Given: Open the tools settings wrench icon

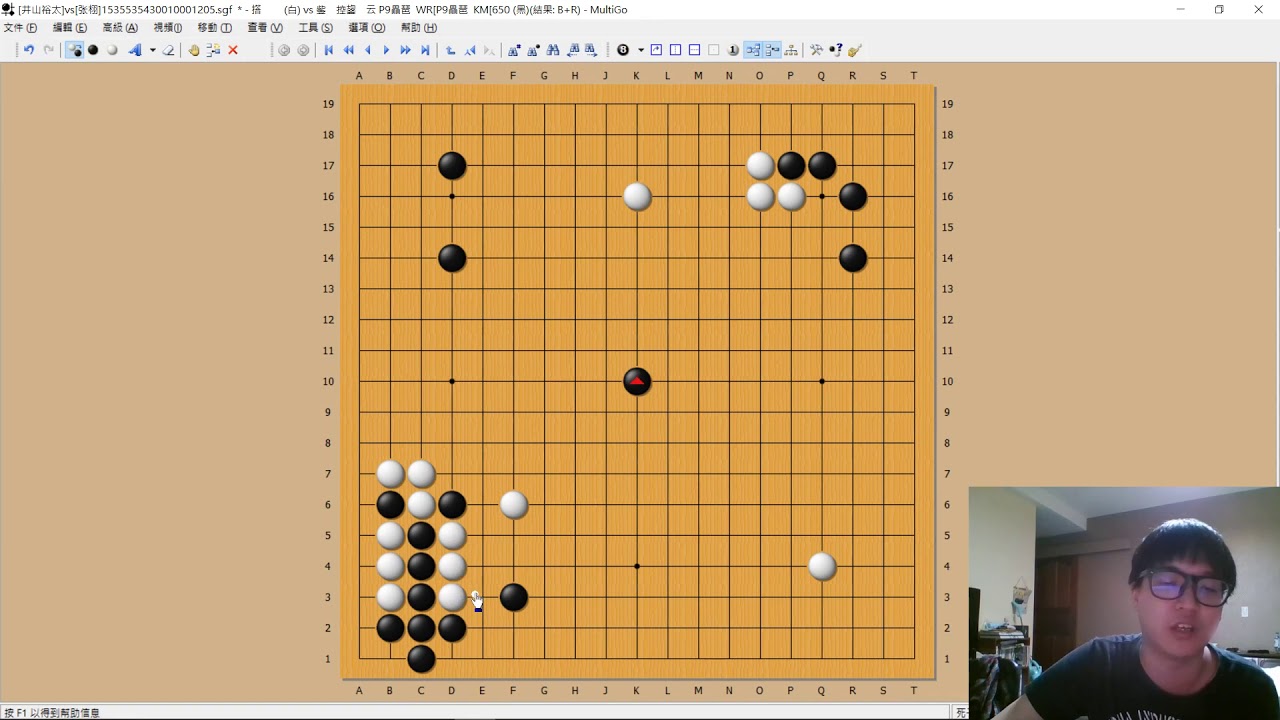Looking at the screenshot, I should pos(816,50).
